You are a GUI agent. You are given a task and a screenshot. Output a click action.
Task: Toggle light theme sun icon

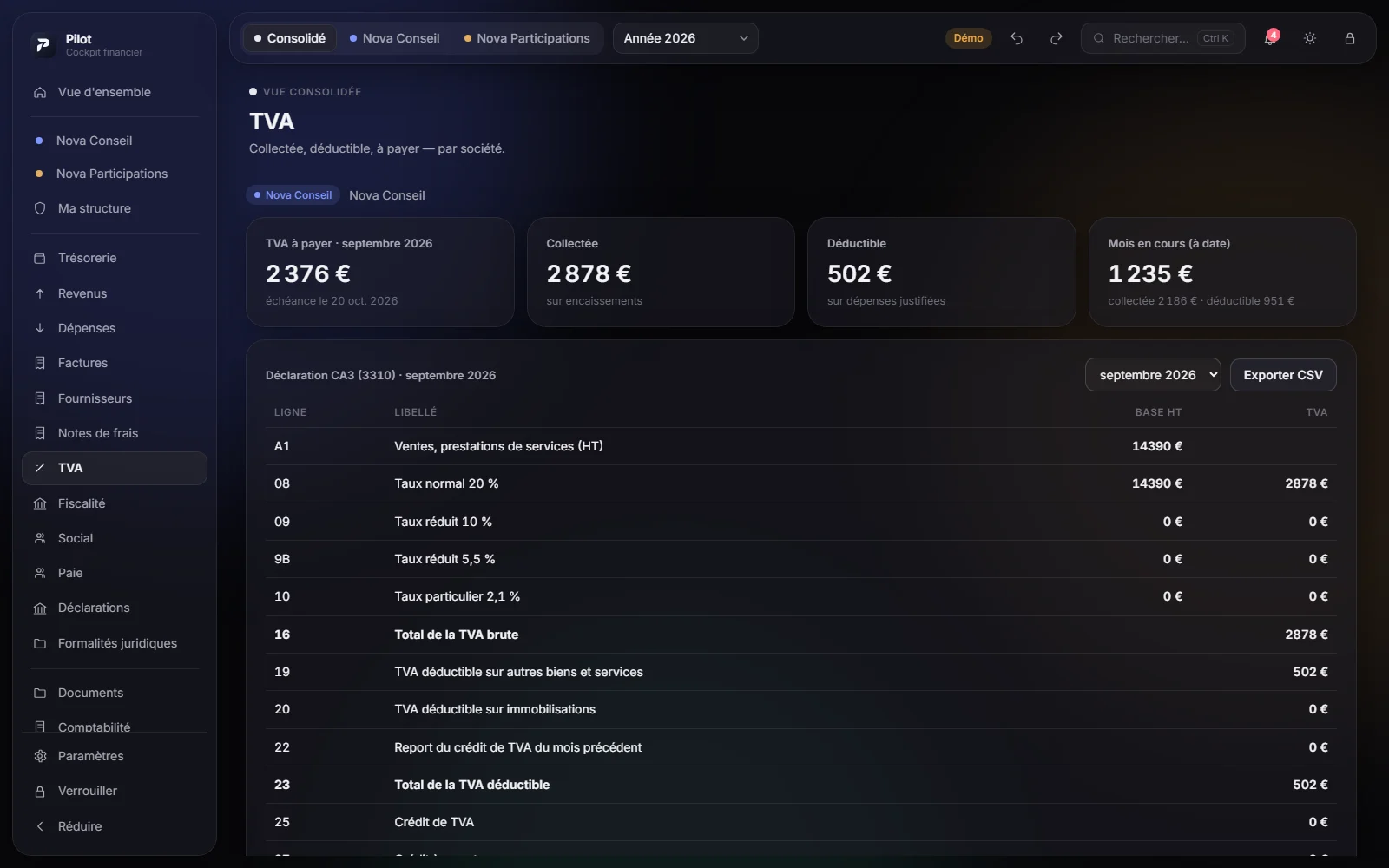1310,38
